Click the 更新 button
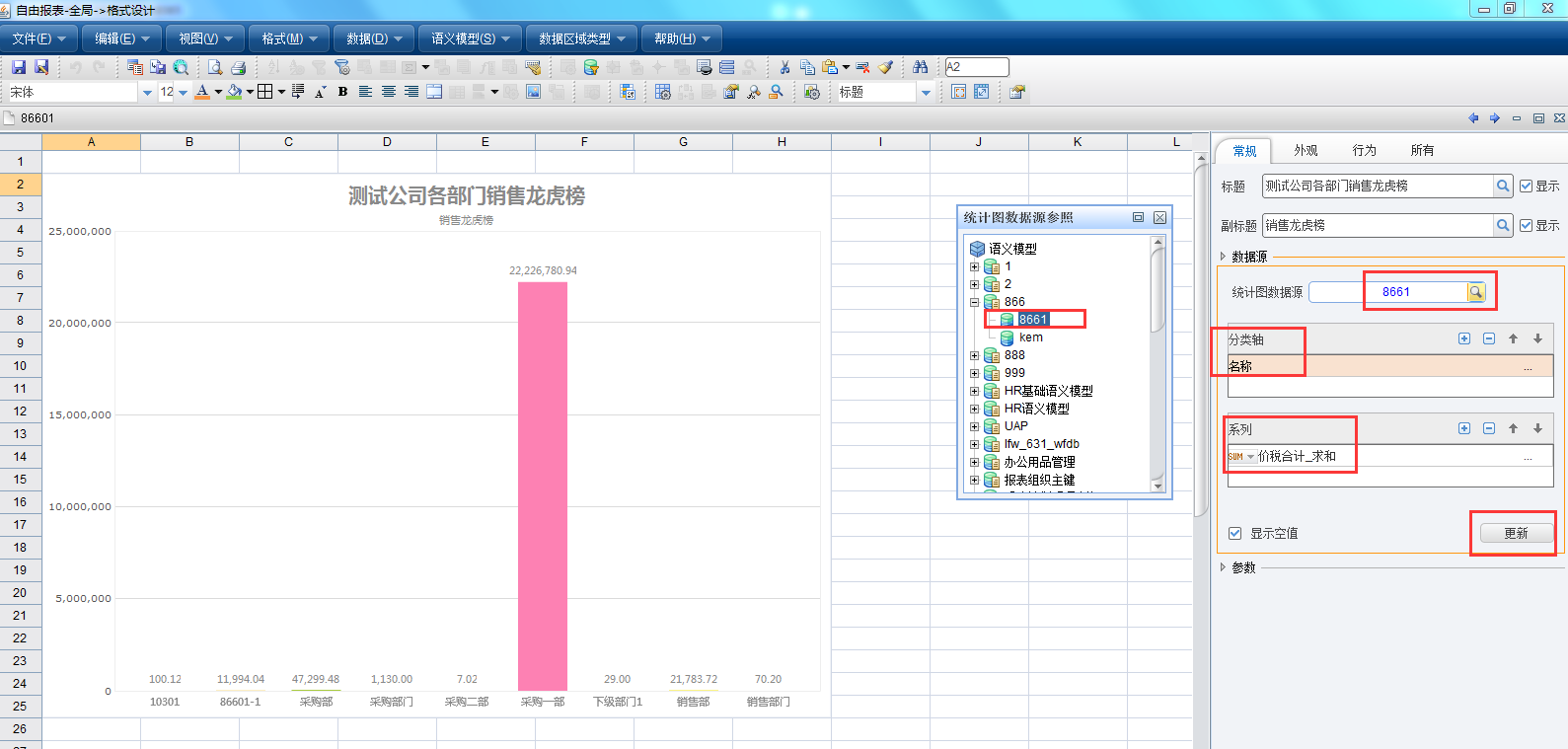The image size is (1568, 749). pyautogui.click(x=1516, y=533)
